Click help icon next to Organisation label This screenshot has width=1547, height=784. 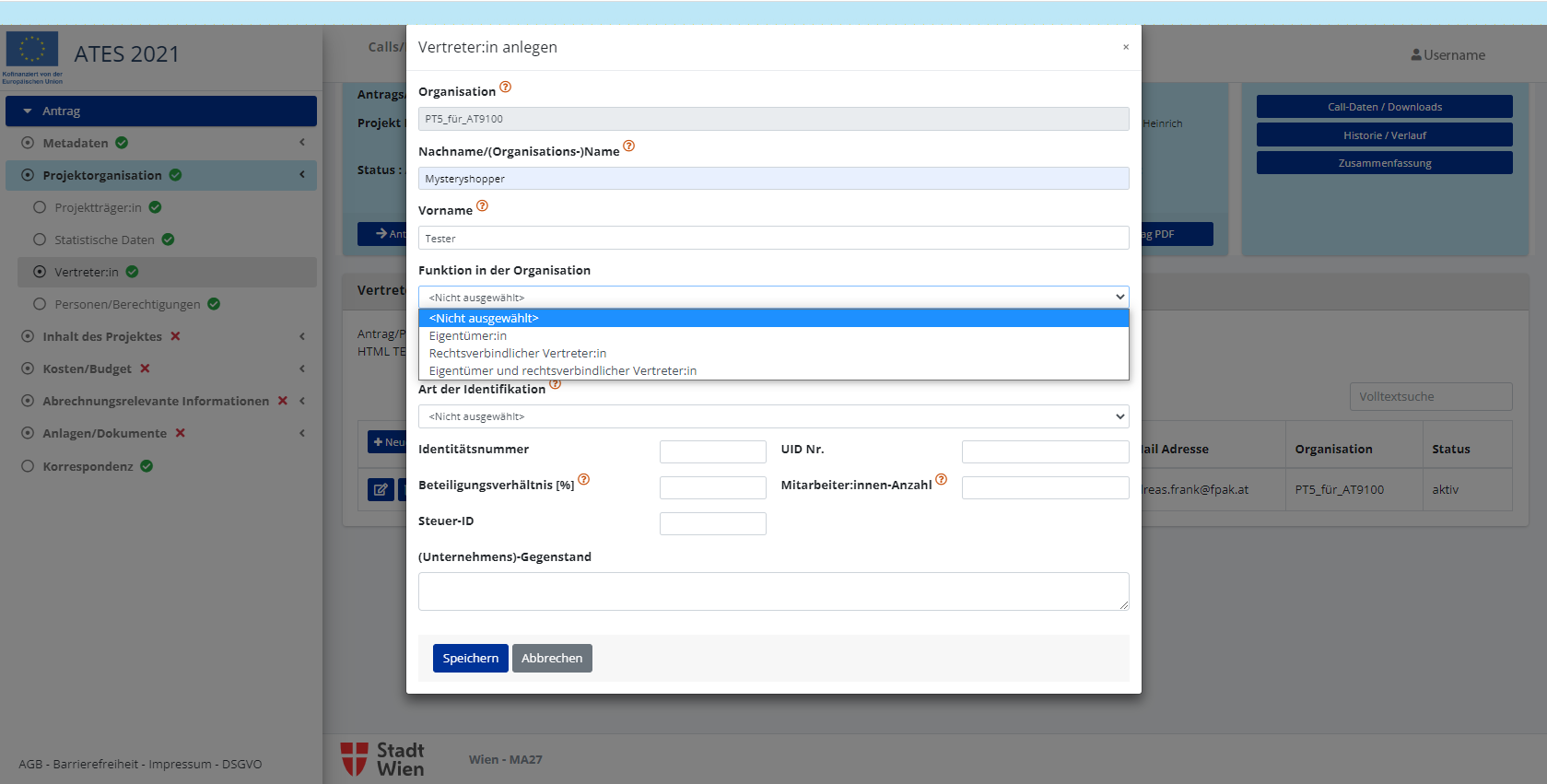pyautogui.click(x=505, y=88)
